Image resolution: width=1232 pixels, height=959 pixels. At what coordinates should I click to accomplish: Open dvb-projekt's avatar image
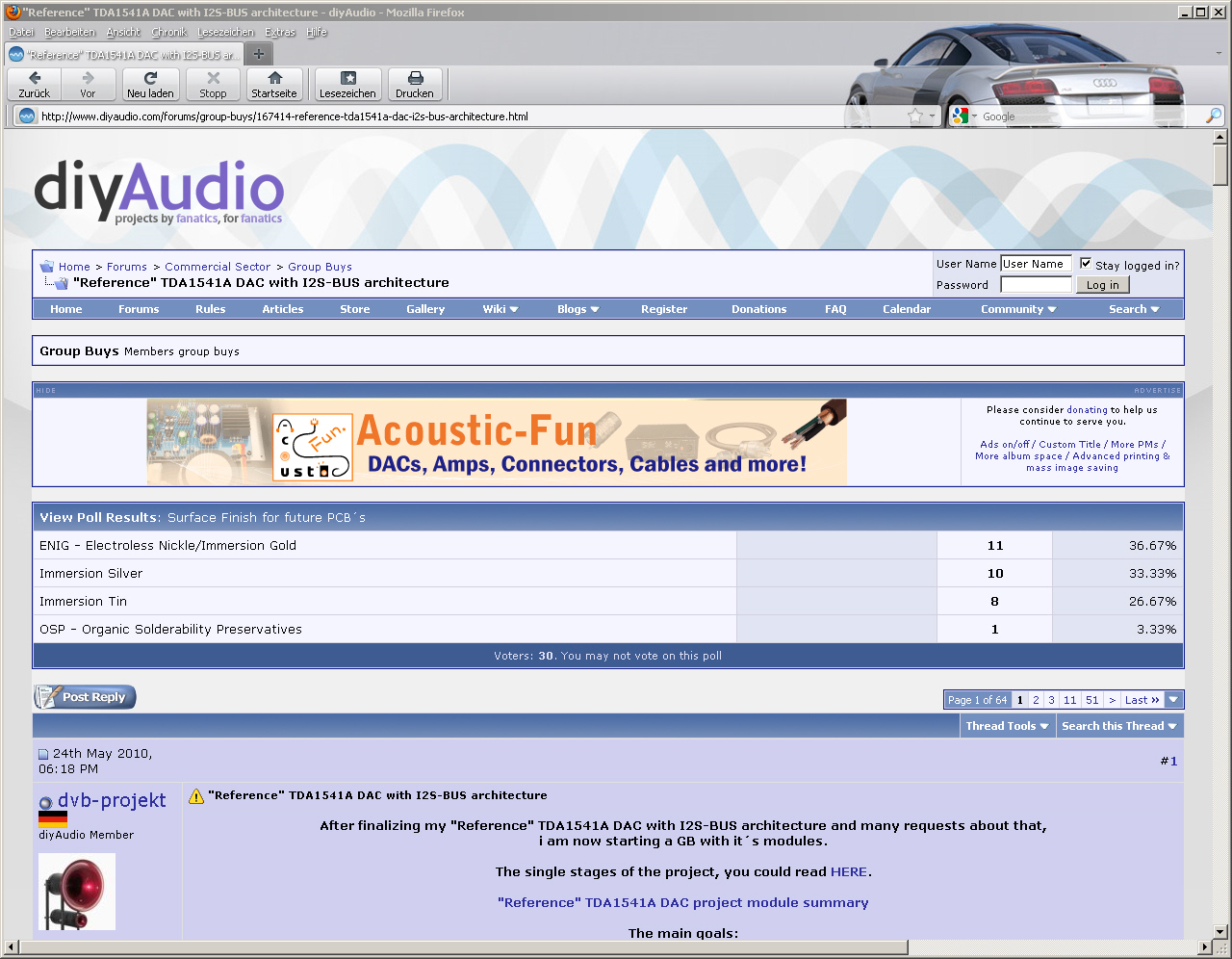click(77, 892)
